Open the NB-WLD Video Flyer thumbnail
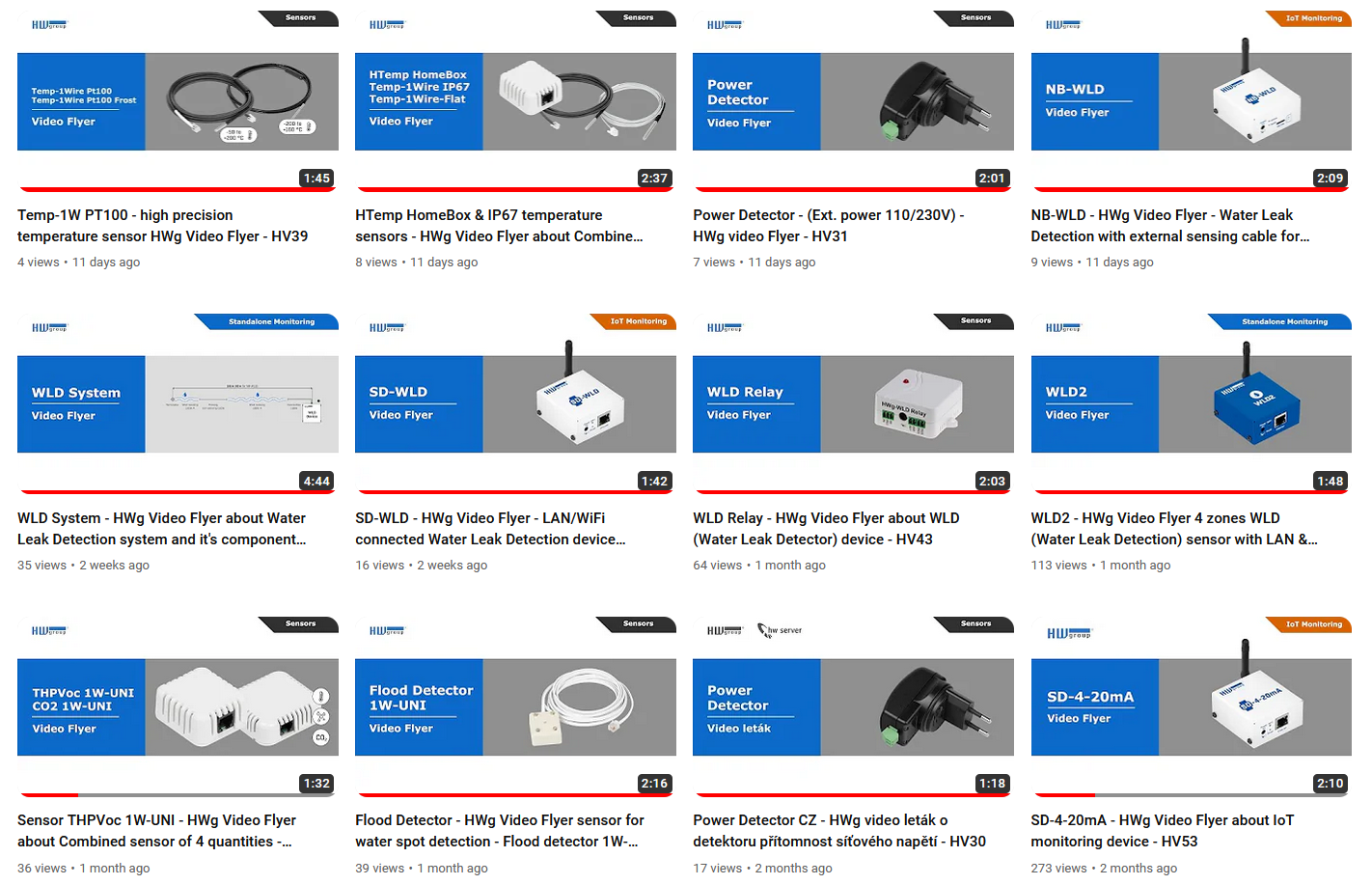Viewport: 1372px width, 885px height. (1191, 101)
